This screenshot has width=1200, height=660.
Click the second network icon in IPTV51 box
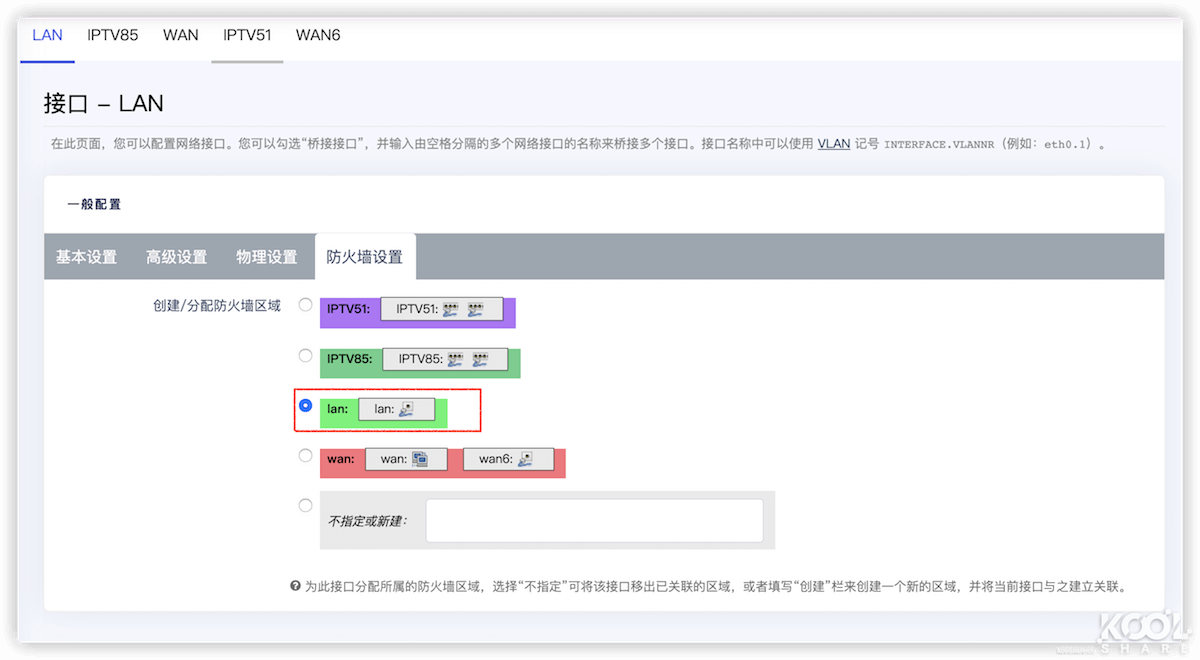pos(474,311)
